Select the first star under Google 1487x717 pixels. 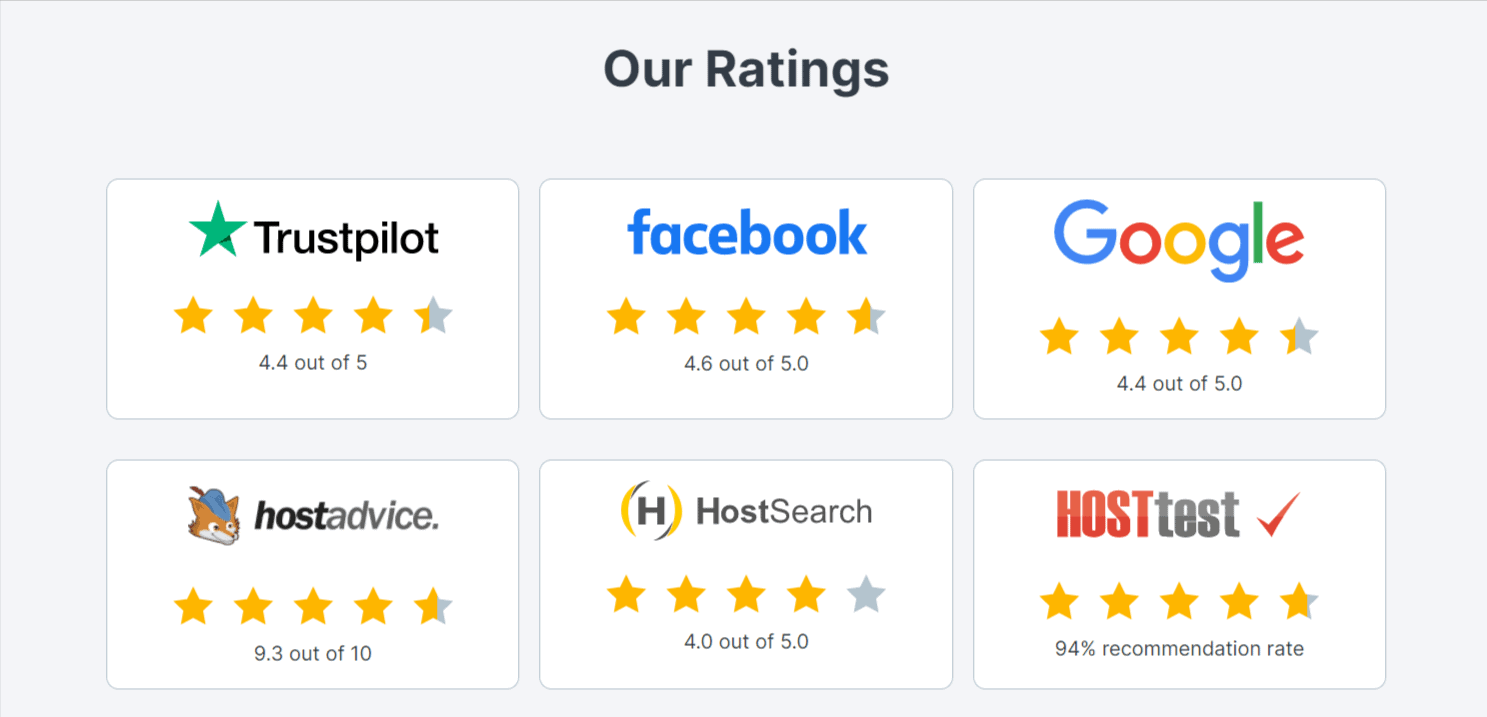coord(1059,337)
